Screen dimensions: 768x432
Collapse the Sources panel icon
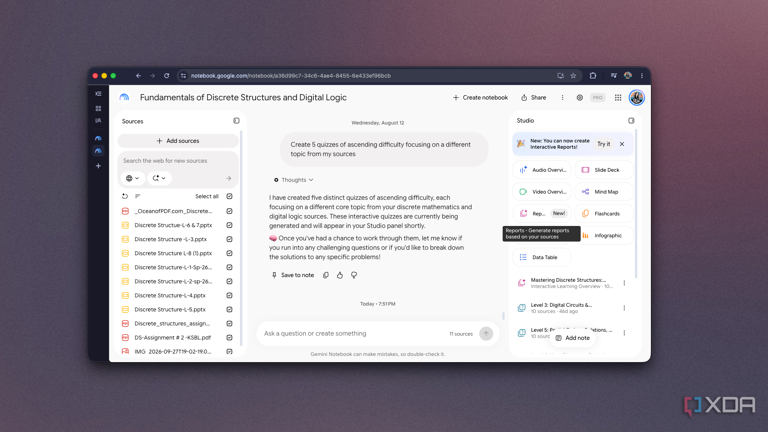(236, 120)
